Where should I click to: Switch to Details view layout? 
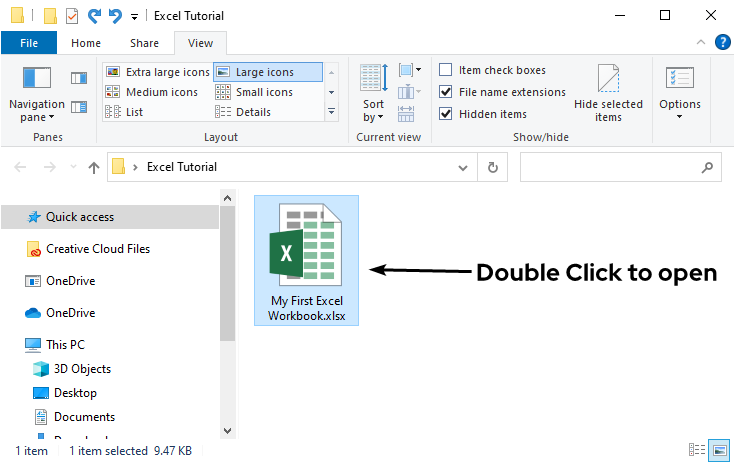(254, 112)
